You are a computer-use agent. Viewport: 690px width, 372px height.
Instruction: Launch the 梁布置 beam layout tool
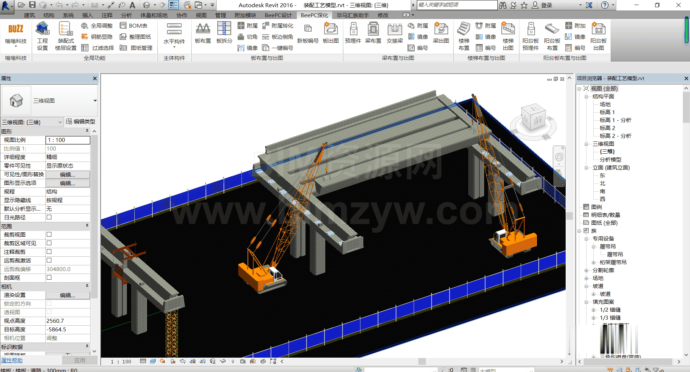[x=373, y=33]
